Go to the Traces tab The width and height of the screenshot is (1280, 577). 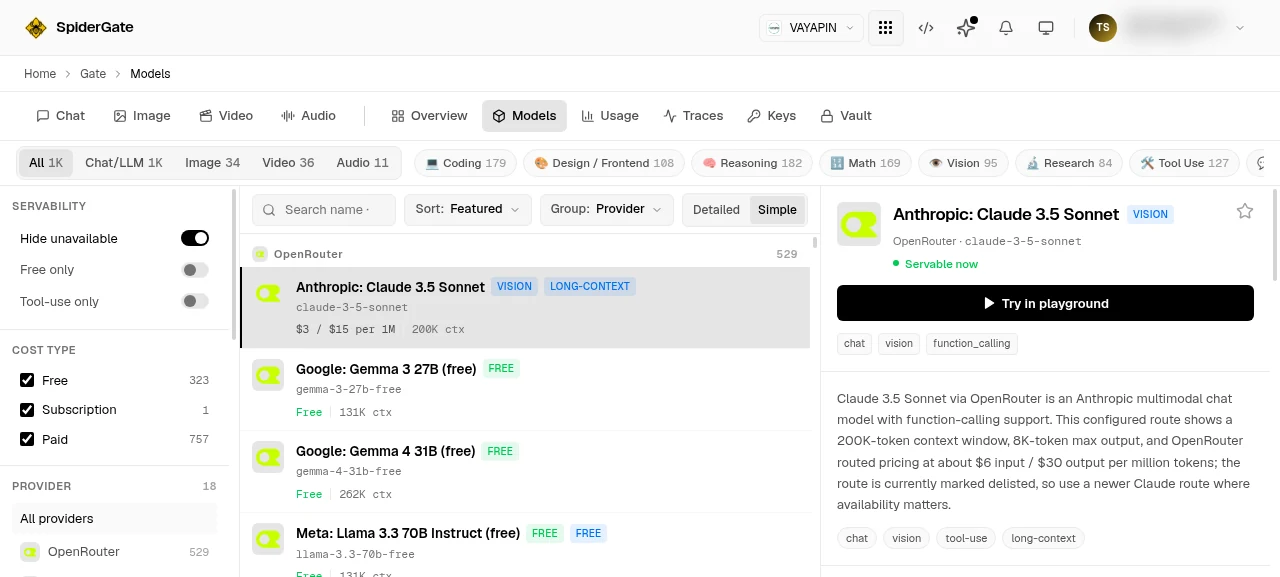point(693,116)
